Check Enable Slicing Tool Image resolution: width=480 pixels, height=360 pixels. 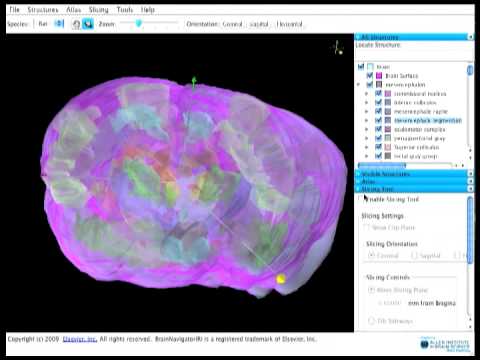tap(362, 199)
